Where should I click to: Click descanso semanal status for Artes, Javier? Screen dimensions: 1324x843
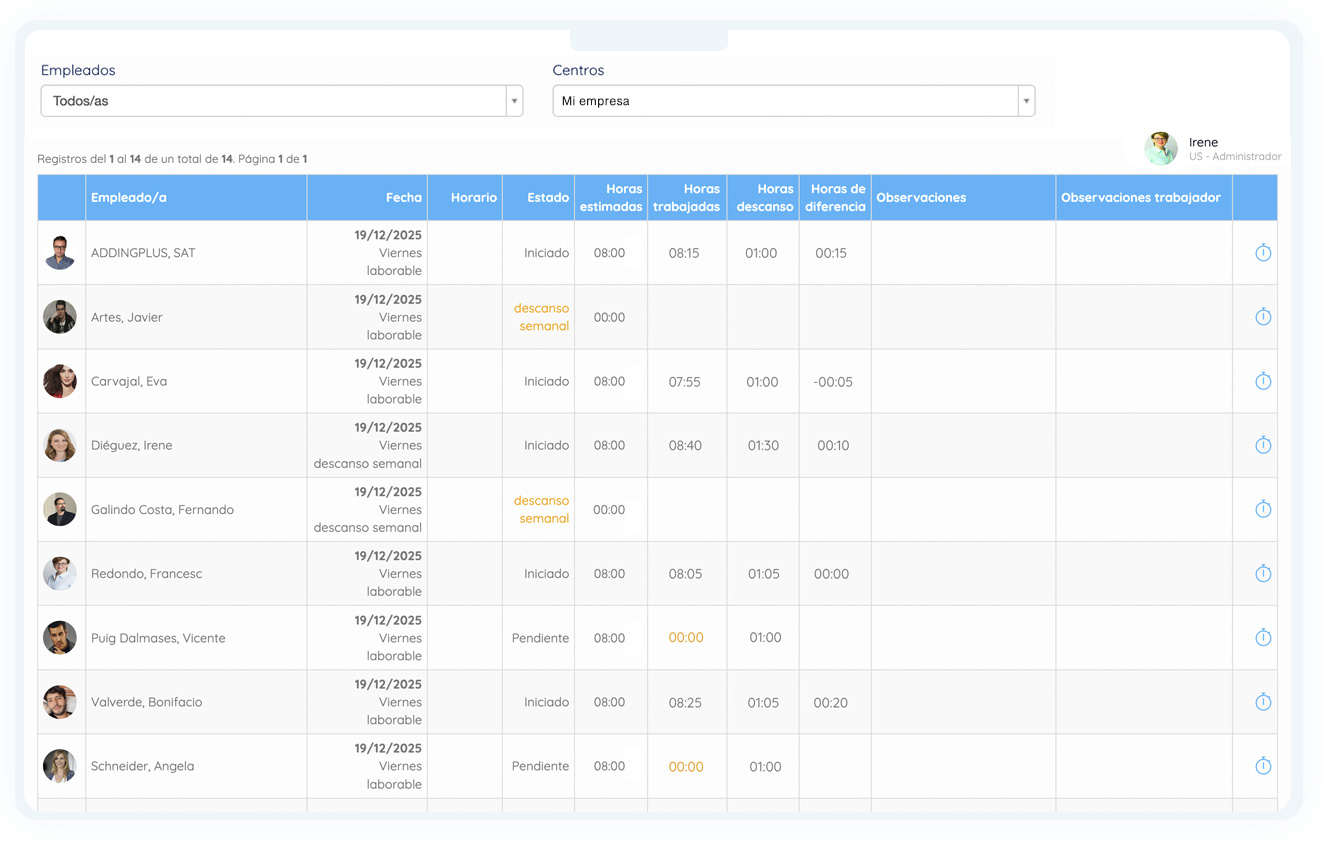coord(541,317)
